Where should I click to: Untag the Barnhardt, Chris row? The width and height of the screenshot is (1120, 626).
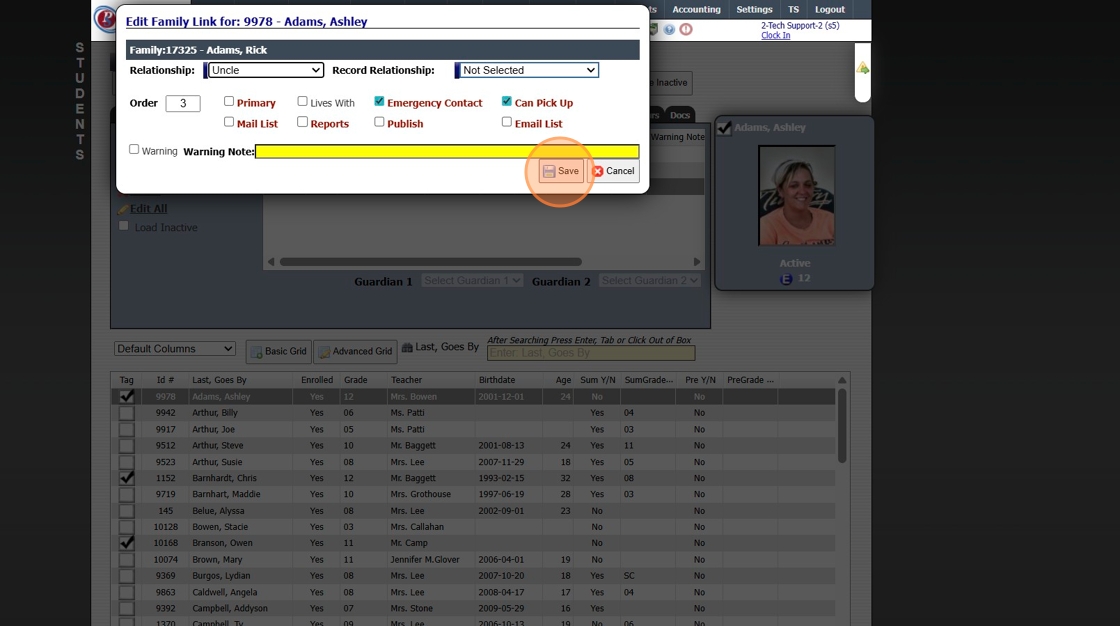coord(126,477)
